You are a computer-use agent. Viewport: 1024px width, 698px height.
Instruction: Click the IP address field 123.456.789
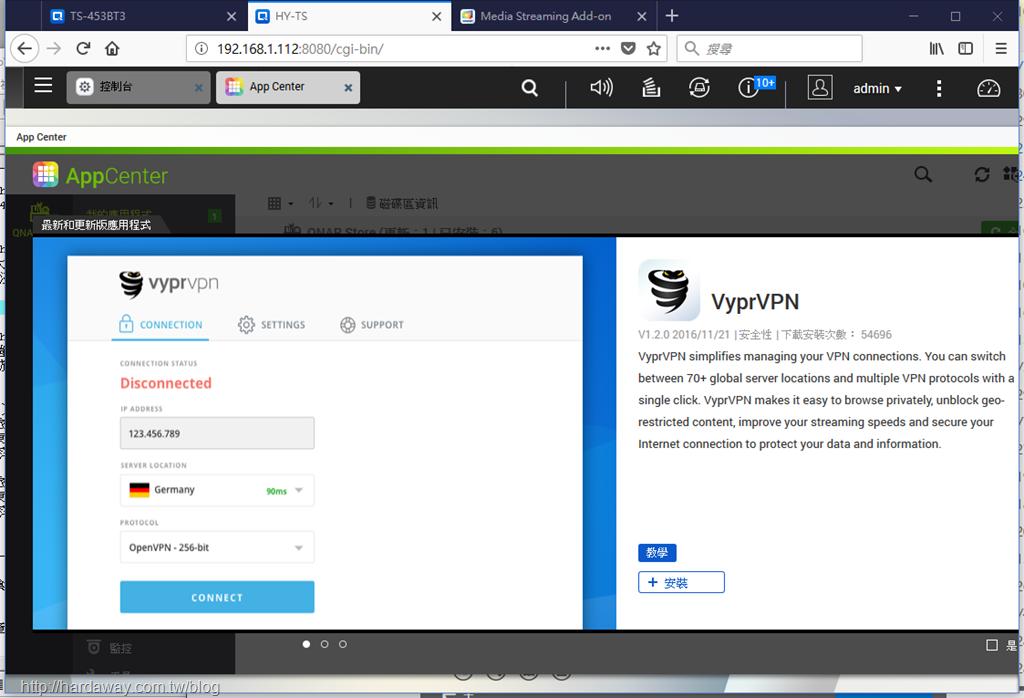tap(217, 434)
